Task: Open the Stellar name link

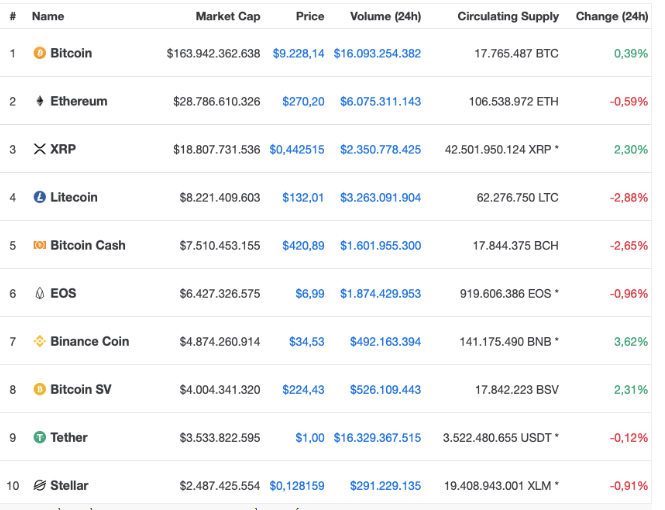Action: coord(69,485)
